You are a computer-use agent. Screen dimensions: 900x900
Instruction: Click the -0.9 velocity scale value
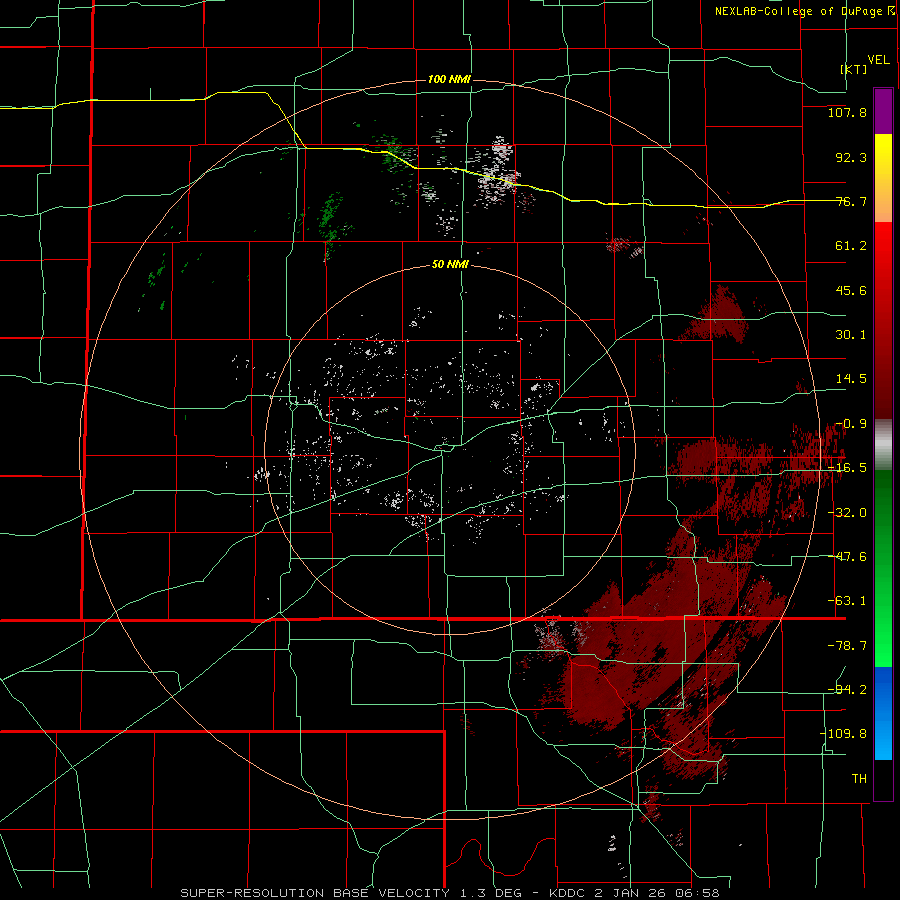(x=851, y=424)
